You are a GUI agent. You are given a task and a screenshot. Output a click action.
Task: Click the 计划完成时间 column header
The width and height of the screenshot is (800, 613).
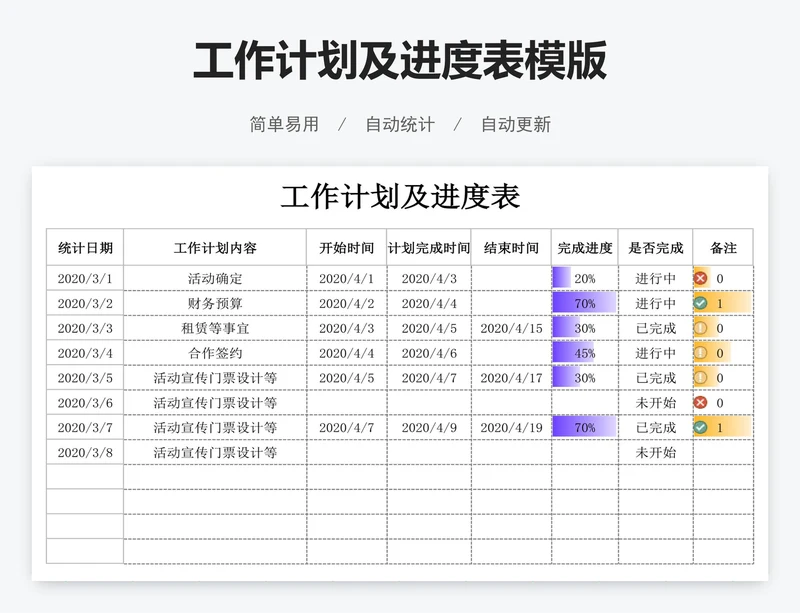click(429, 248)
